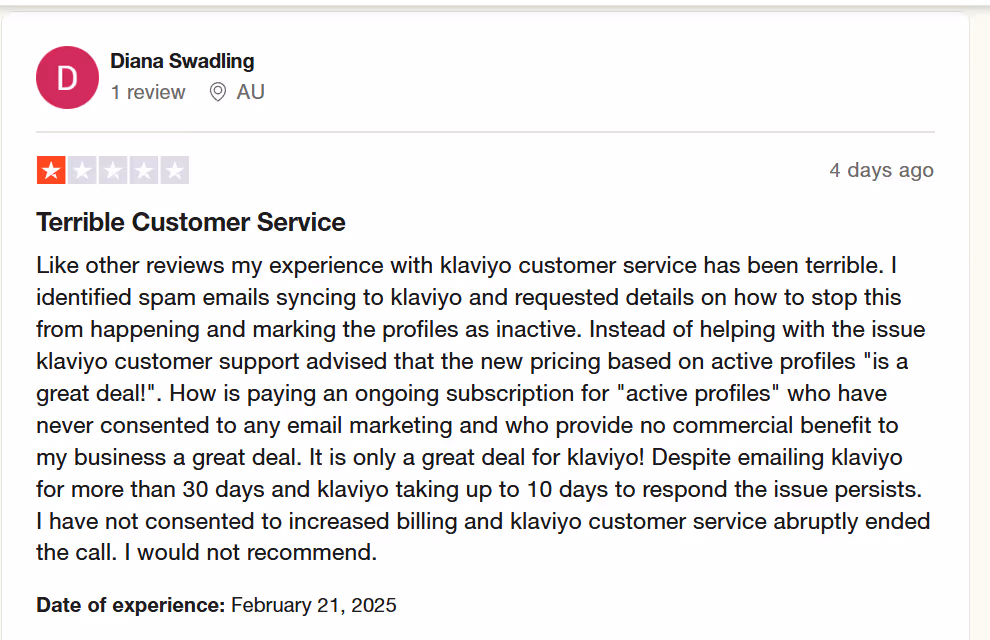Open the reviewer profile via 1 review link

point(148,92)
